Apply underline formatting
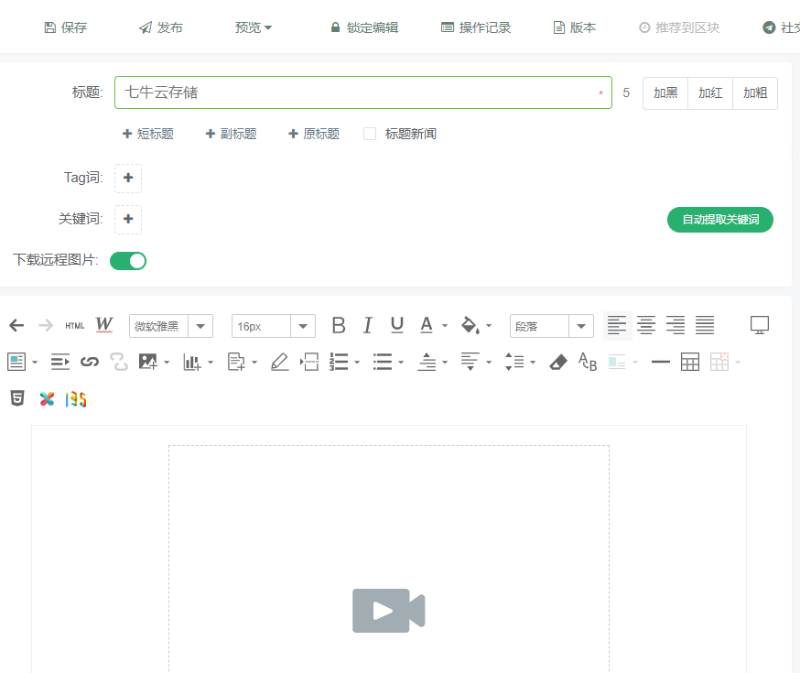Image resolution: width=800 pixels, height=673 pixels. pos(396,325)
